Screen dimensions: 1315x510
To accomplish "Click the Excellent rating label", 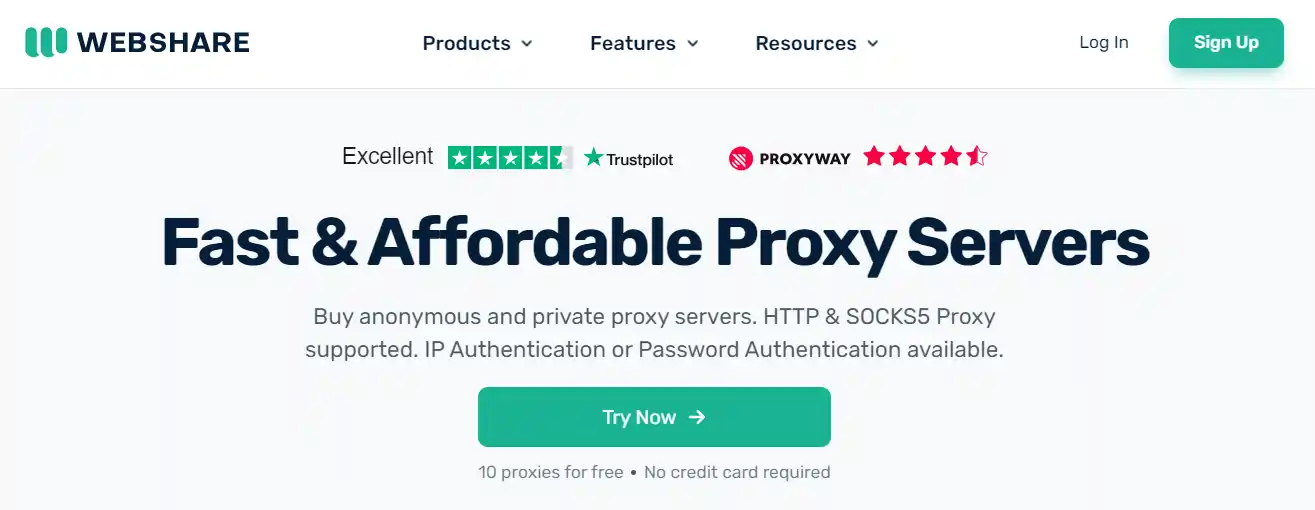I will pos(388,157).
